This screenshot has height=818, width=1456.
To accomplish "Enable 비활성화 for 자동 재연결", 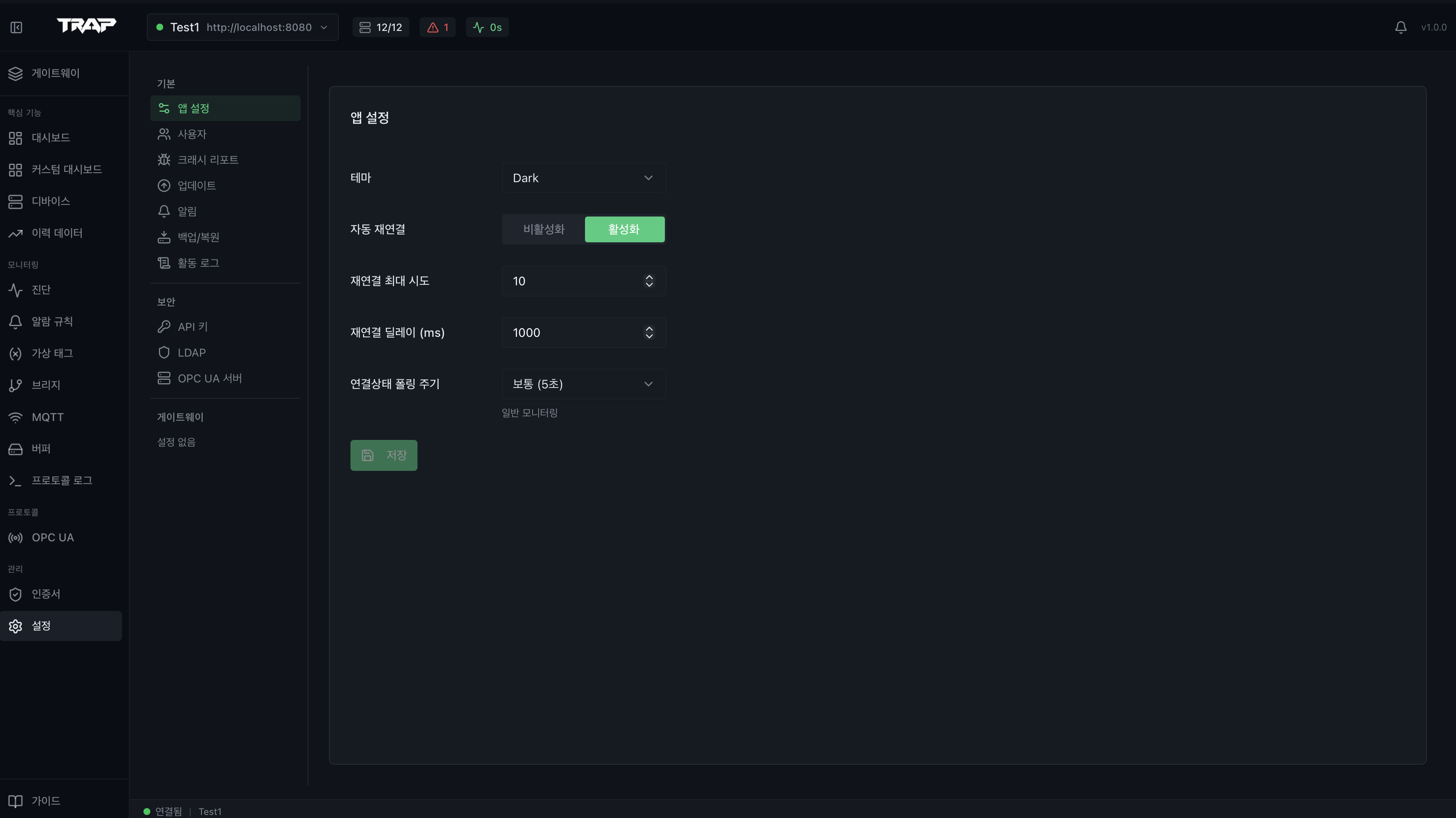I will [x=543, y=229].
